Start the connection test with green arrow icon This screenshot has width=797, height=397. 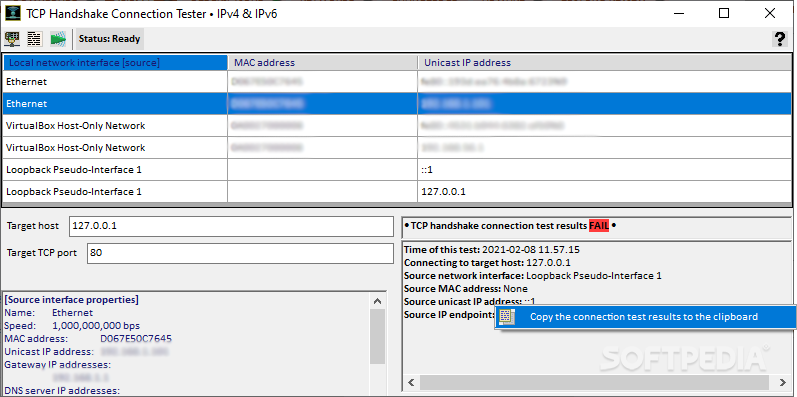click(58, 39)
